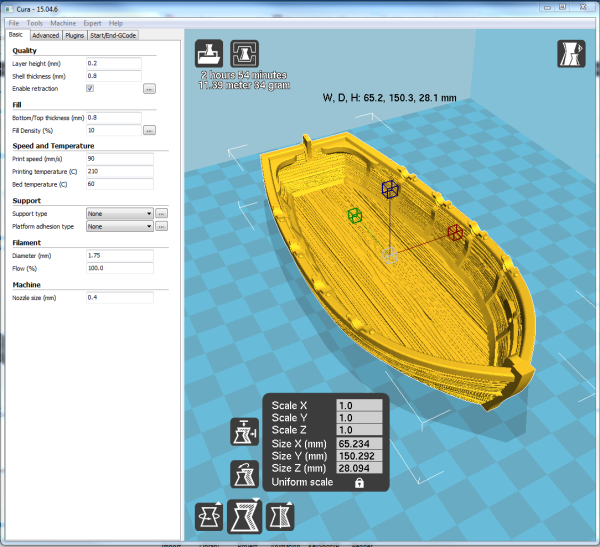
Task: Click the Load model icon
Action: (x=208, y=52)
